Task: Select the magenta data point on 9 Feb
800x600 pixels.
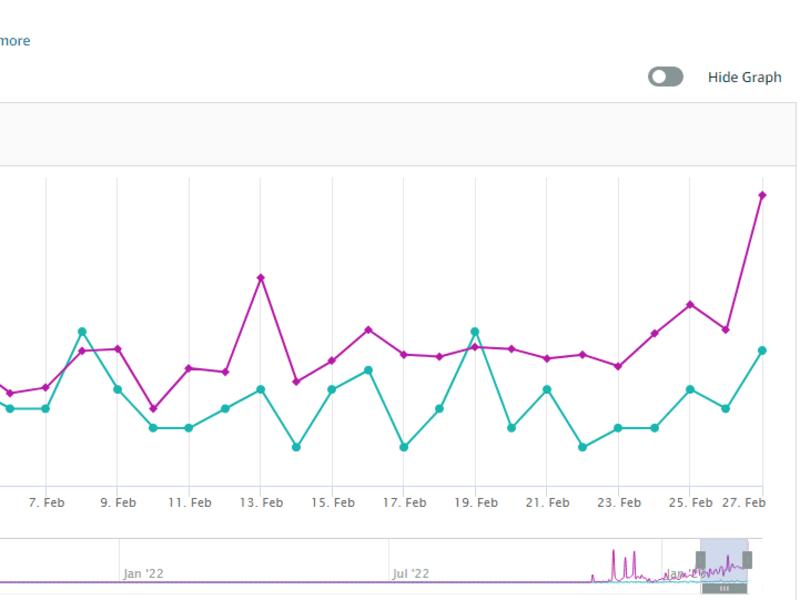Action: click(x=118, y=349)
